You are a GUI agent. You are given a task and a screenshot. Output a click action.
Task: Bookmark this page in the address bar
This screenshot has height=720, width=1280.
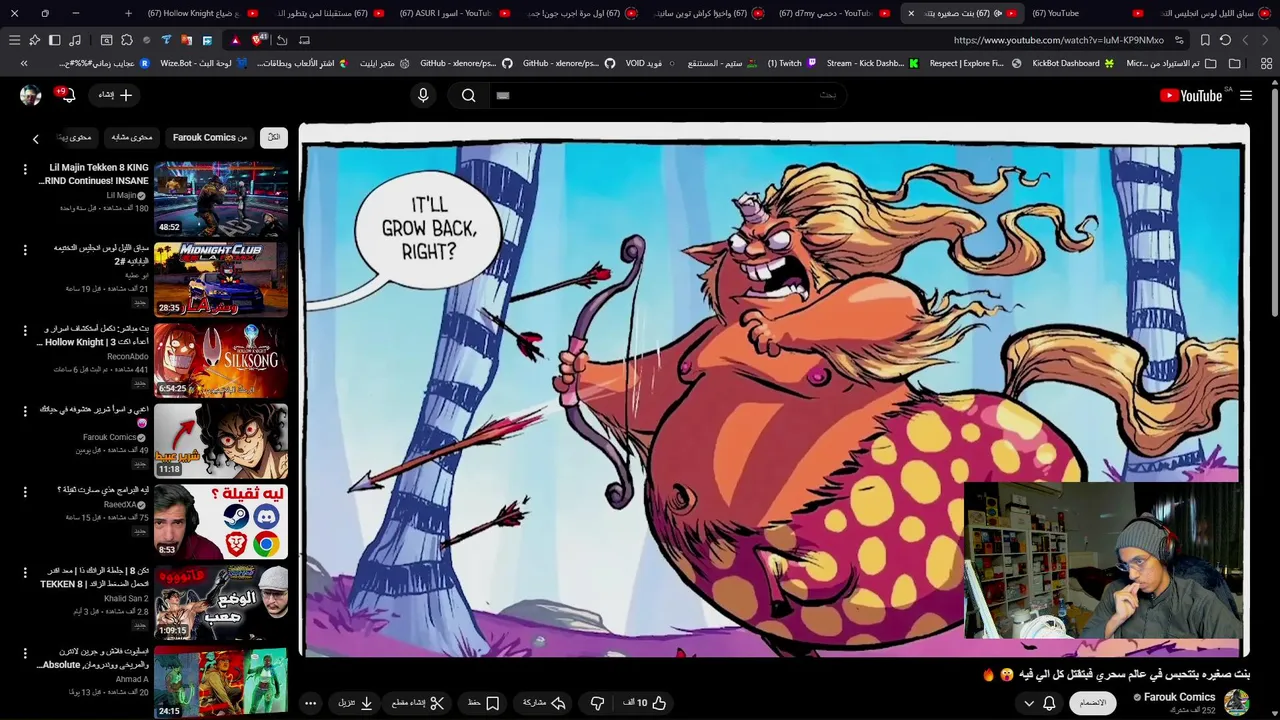(1205, 40)
